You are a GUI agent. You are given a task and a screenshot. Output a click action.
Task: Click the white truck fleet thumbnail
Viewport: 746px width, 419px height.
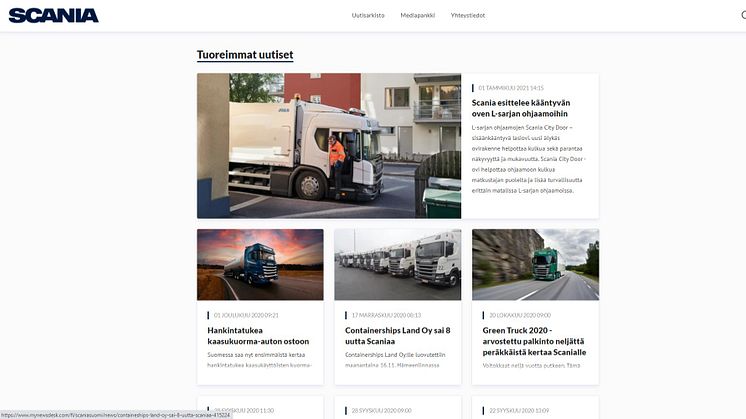(397, 264)
